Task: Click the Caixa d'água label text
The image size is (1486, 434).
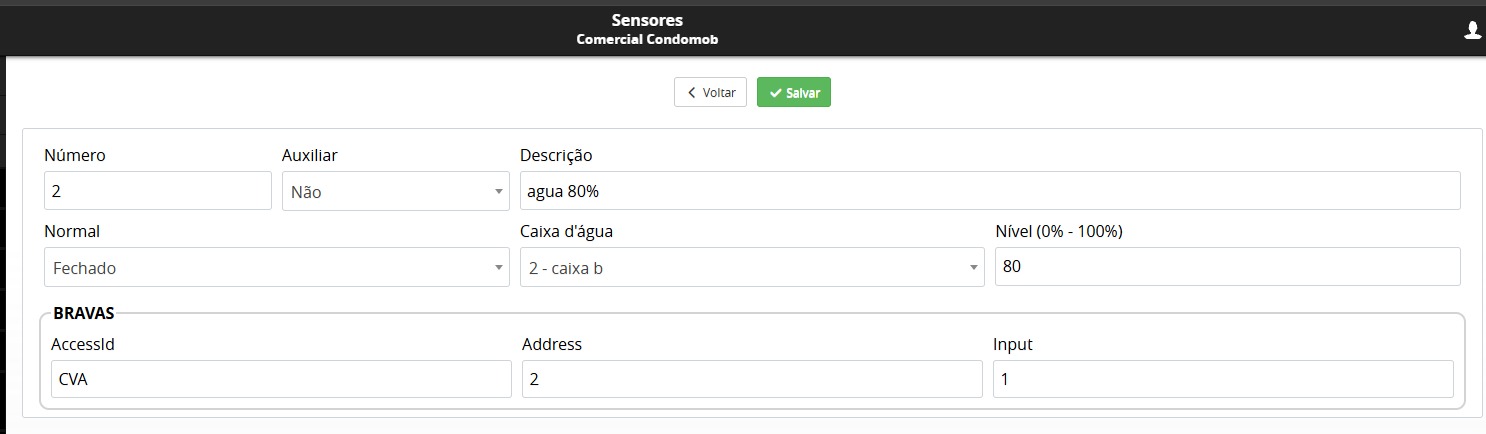Action: point(566,231)
